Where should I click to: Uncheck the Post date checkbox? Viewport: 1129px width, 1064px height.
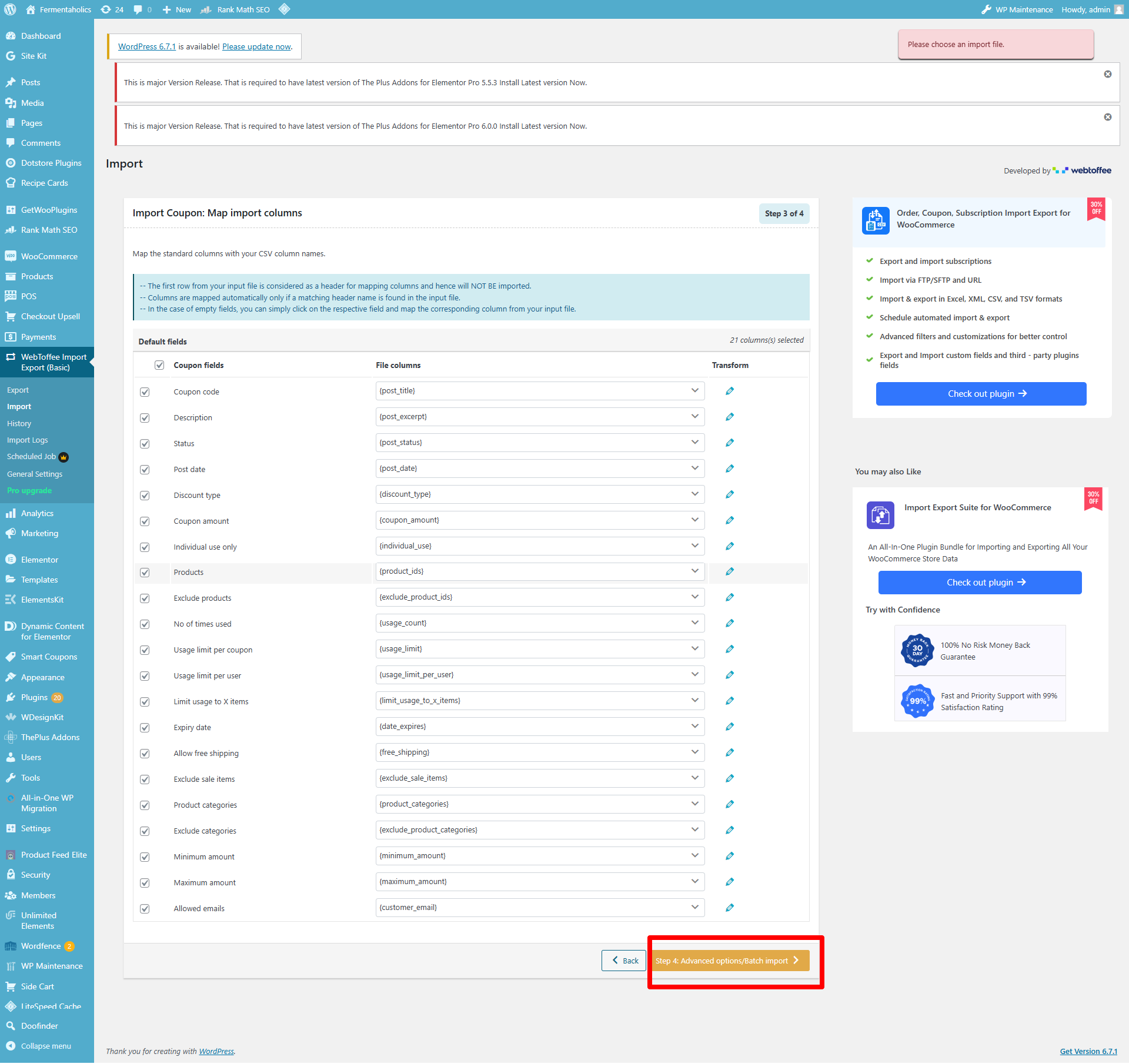[x=145, y=470]
